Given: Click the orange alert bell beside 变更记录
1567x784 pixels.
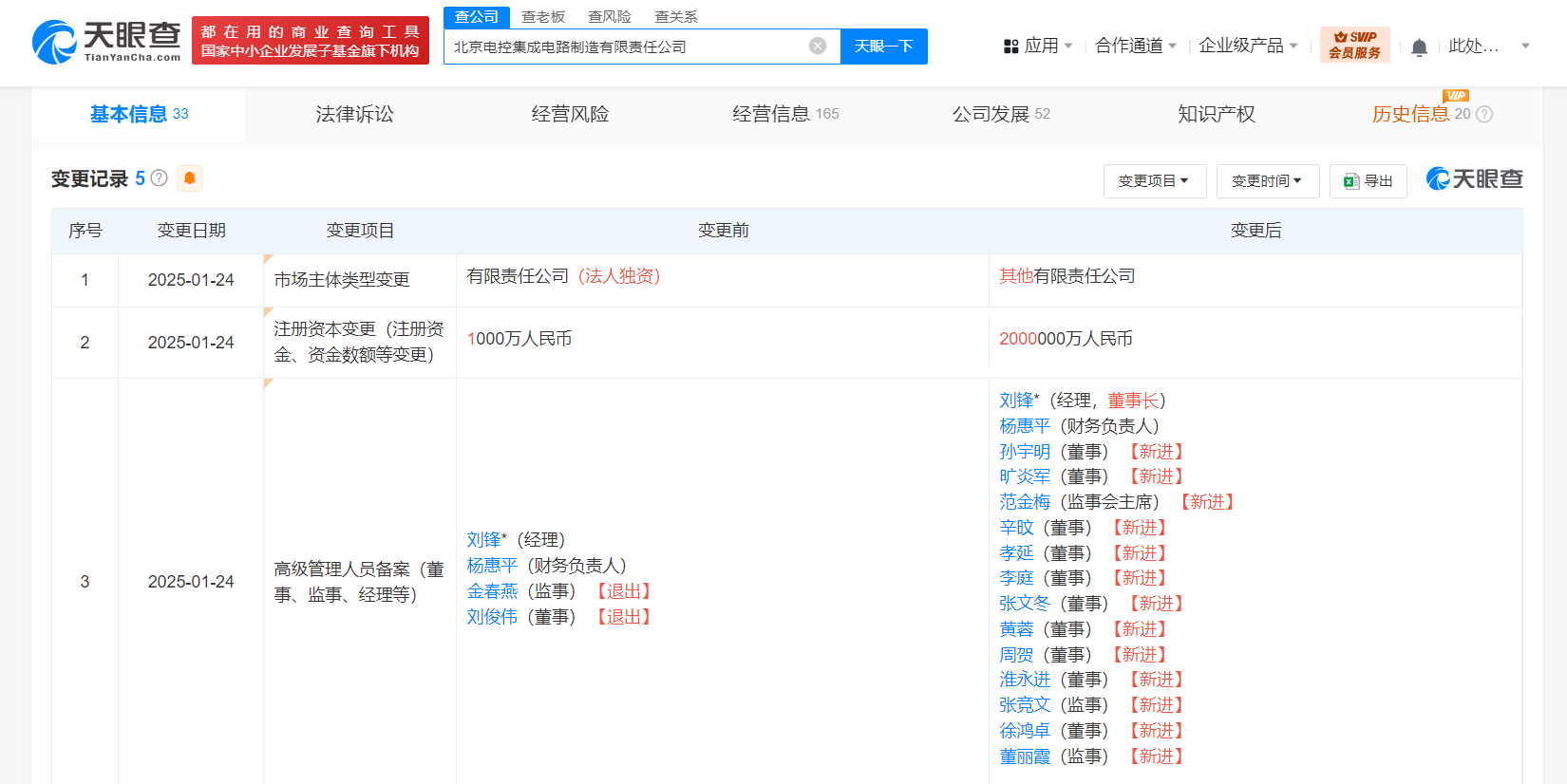Looking at the screenshot, I should tap(190, 178).
